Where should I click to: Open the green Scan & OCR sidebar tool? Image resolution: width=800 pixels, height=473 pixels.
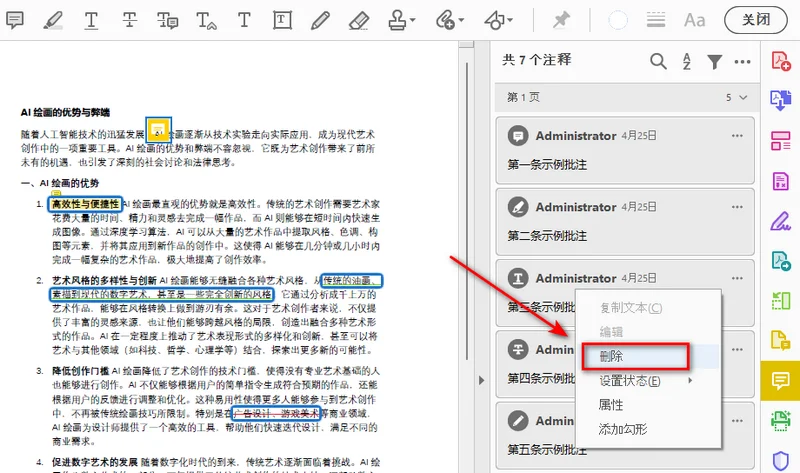pyautogui.click(x=780, y=420)
